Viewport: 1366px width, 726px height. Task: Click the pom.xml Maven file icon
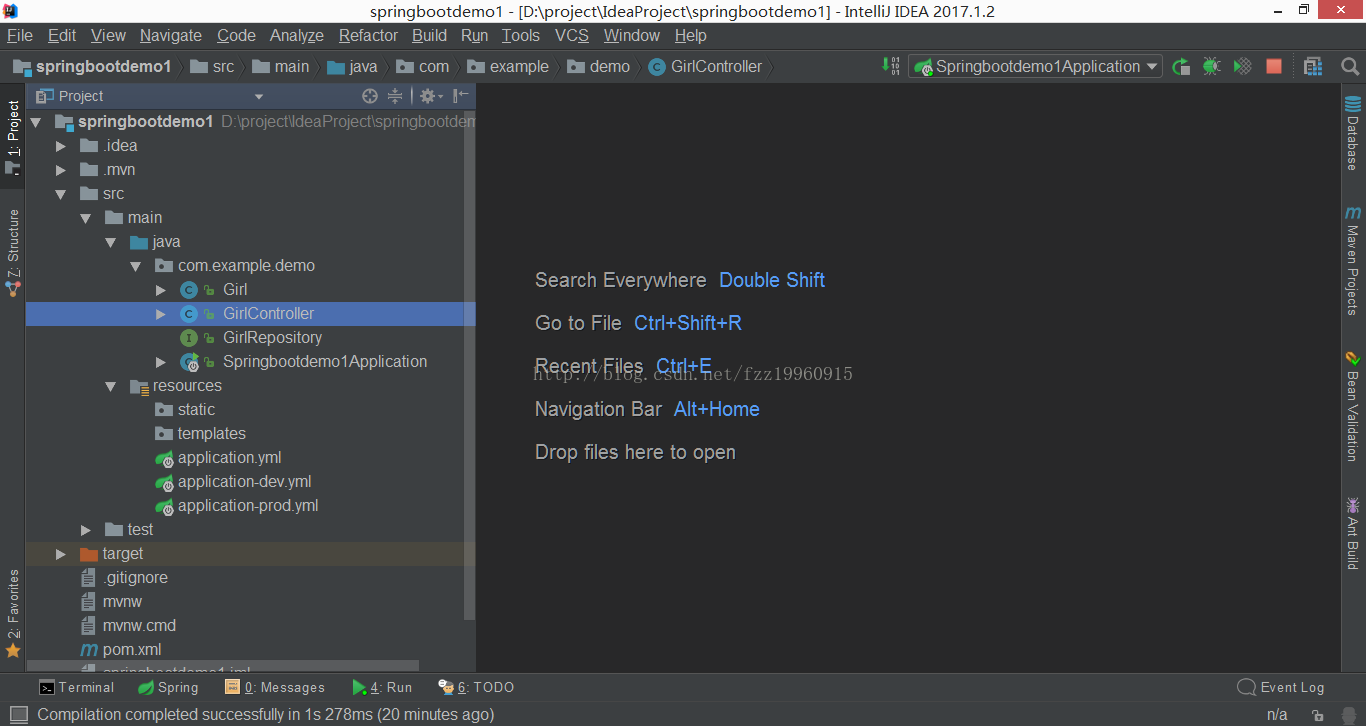[90, 650]
